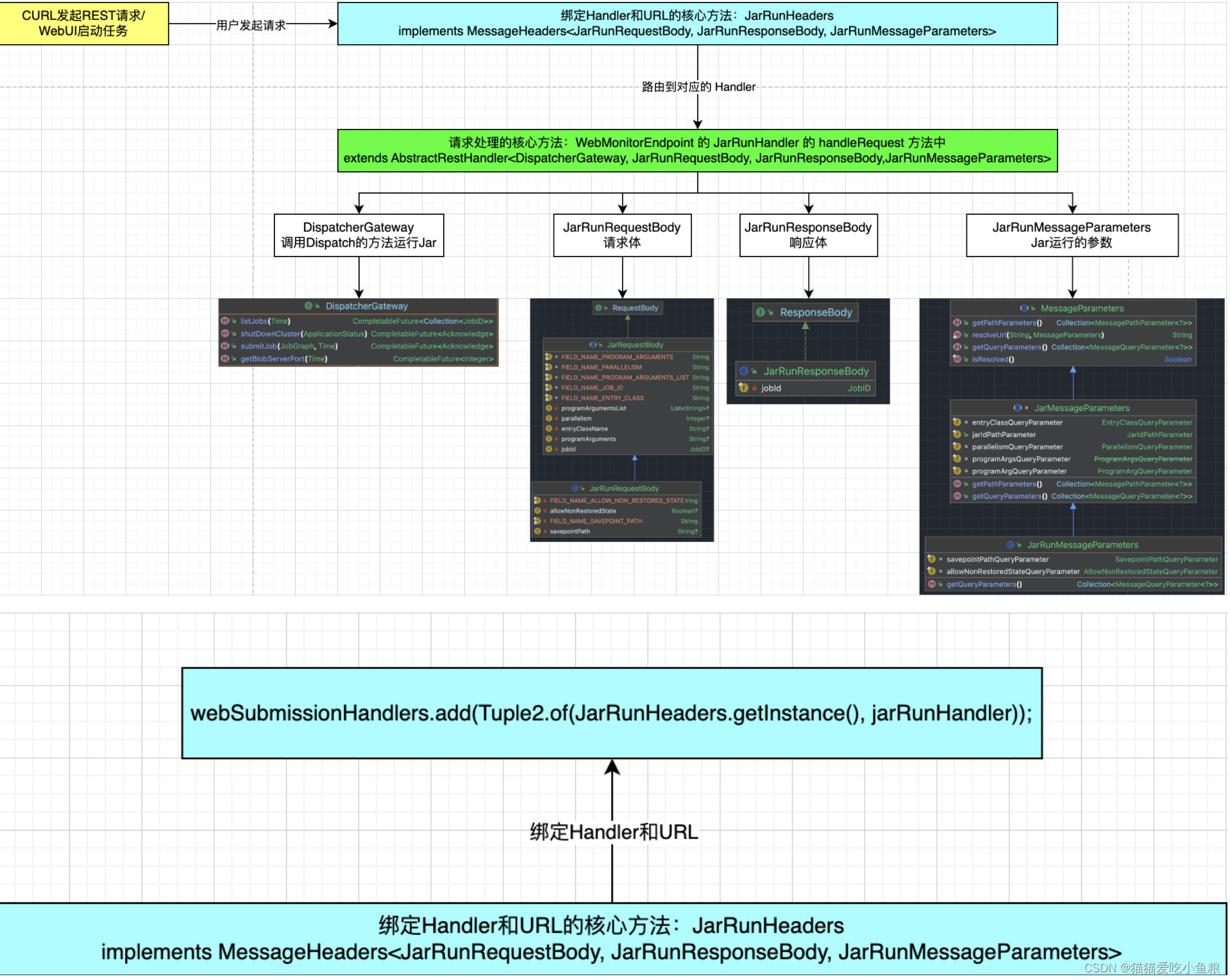
Task: Click the jobId JobID field name in JarRunResponseBody
Action: pos(771,388)
